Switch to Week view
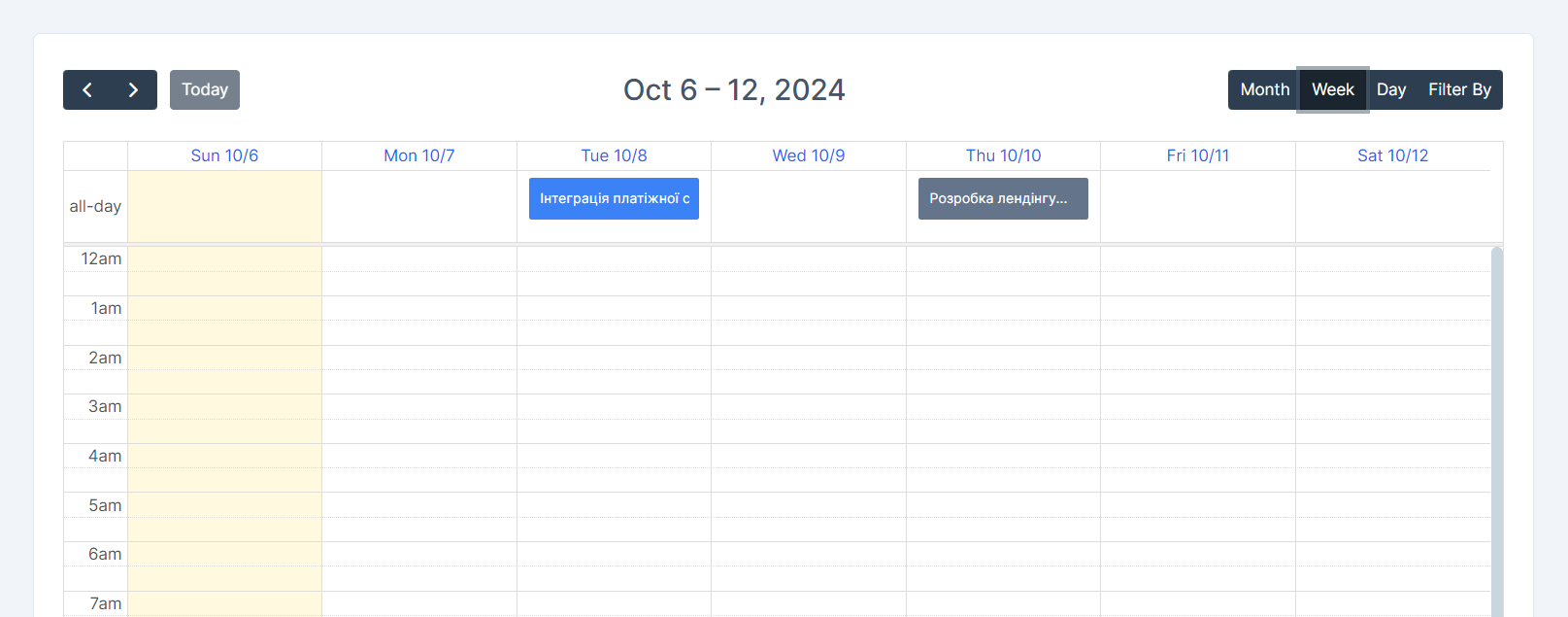 1332,90
